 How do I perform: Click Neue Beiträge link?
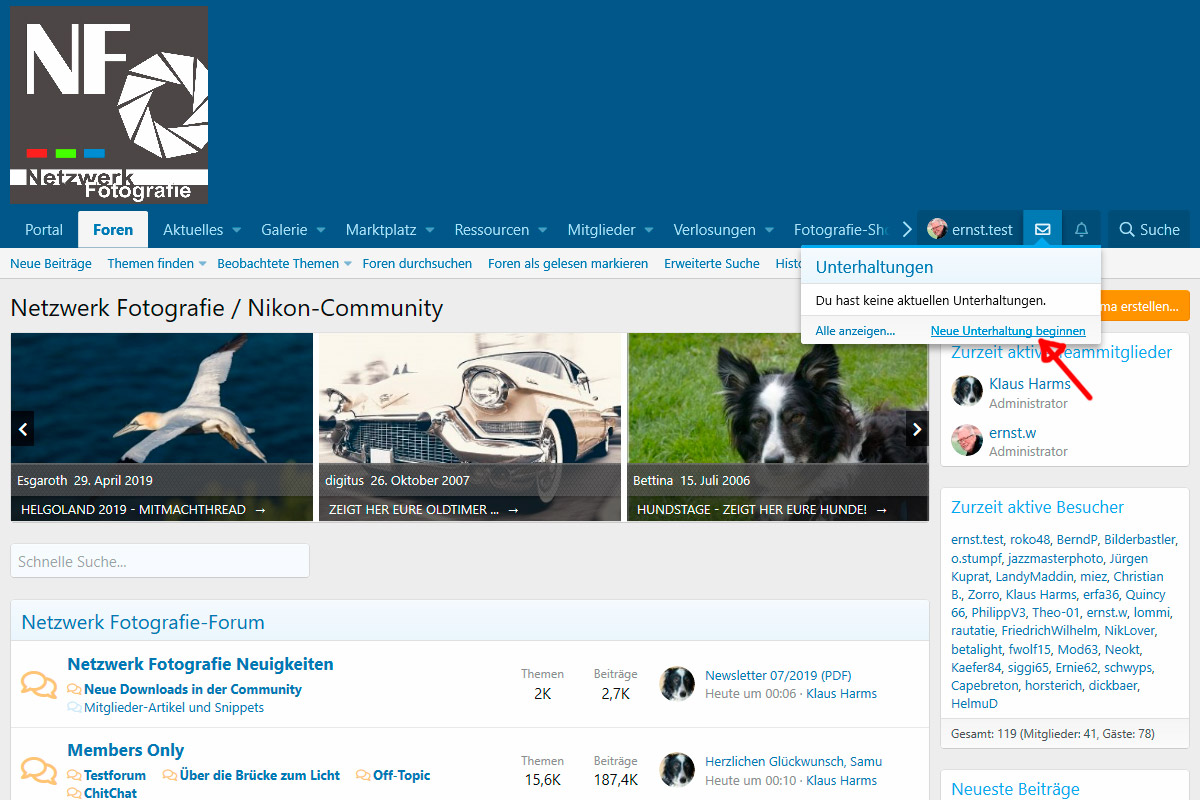51,263
